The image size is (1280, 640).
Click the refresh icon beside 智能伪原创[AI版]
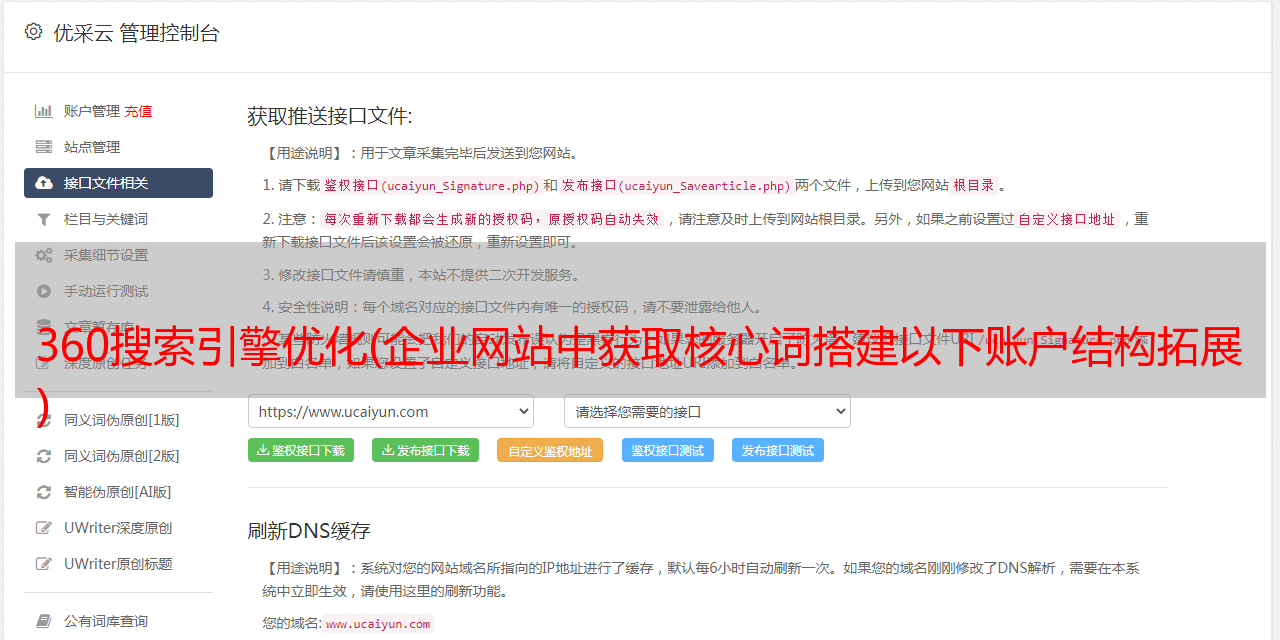[x=44, y=492]
